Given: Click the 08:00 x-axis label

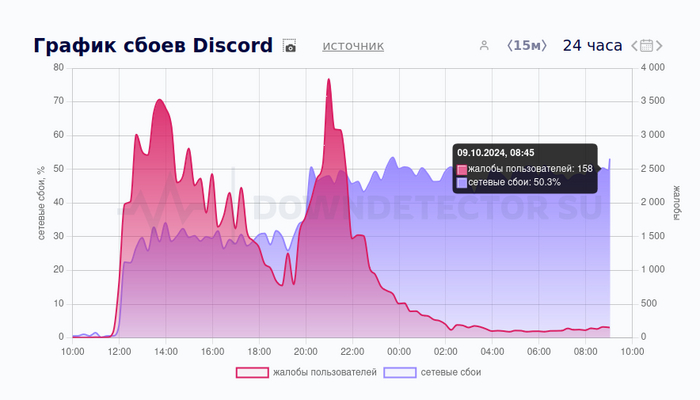Looking at the screenshot, I should [x=586, y=352].
